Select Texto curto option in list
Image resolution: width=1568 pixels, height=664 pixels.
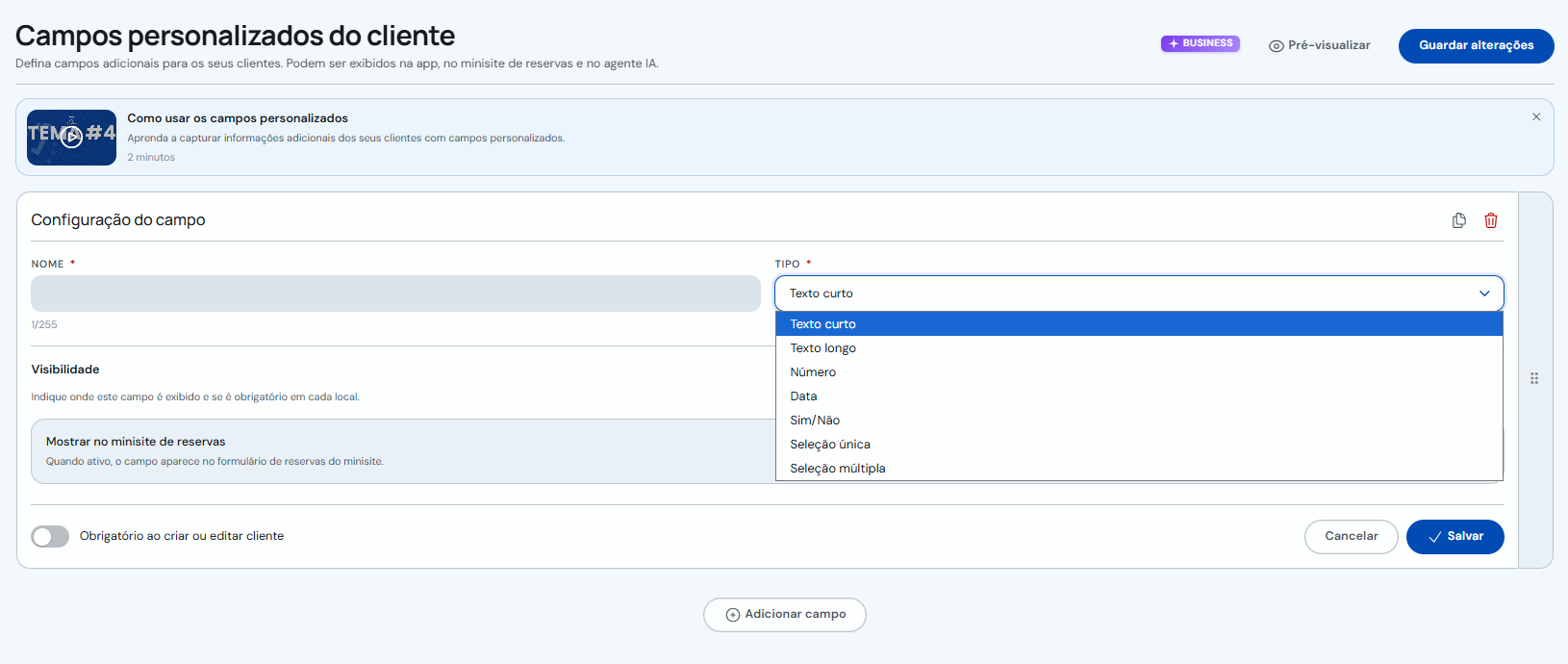coord(1139,324)
